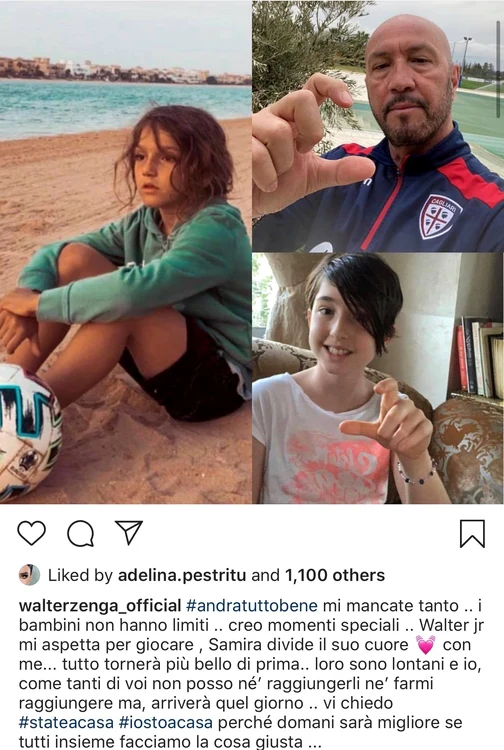This screenshot has width=504, height=750.
Task: Tap the smiling girl photo
Action: click(x=378, y=378)
